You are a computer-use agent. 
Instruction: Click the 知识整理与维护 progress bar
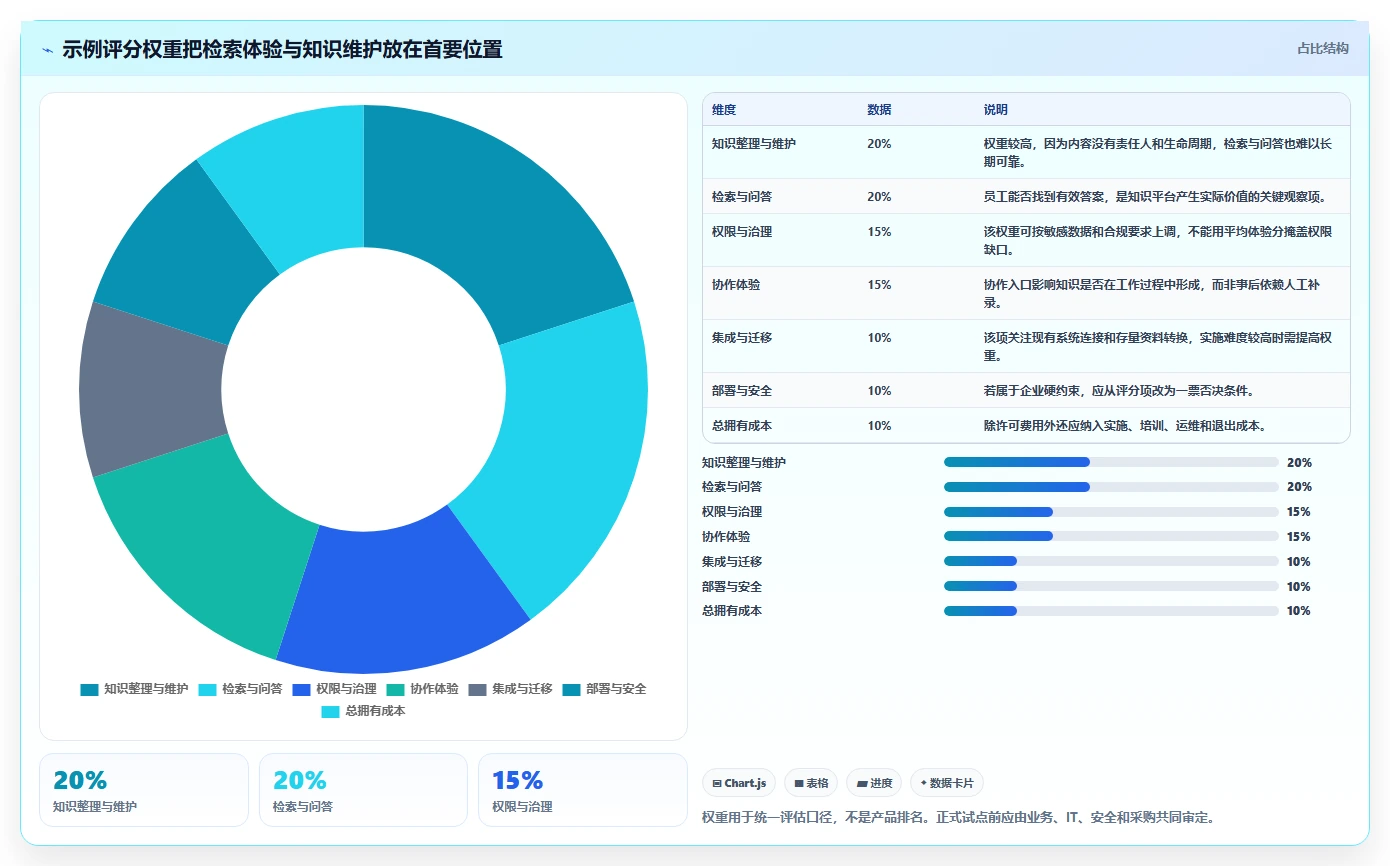tap(1111, 462)
